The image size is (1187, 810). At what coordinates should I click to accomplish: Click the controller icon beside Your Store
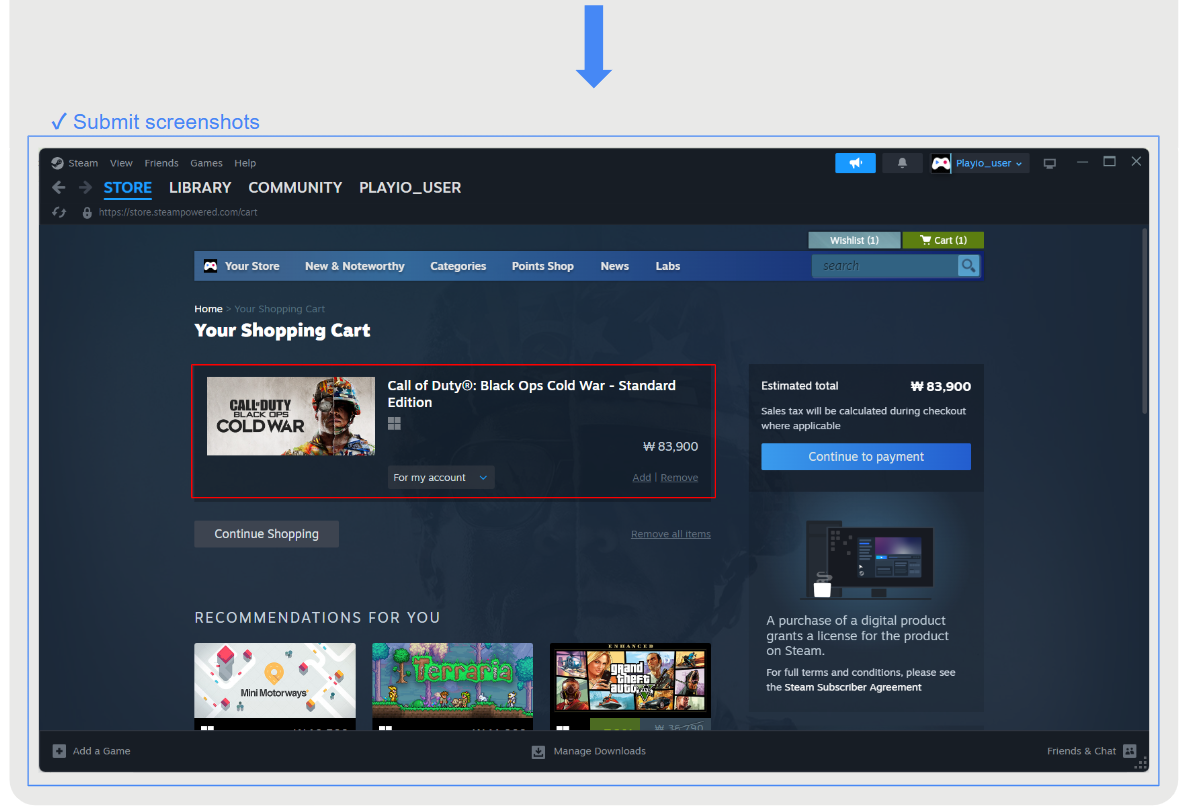tap(210, 266)
